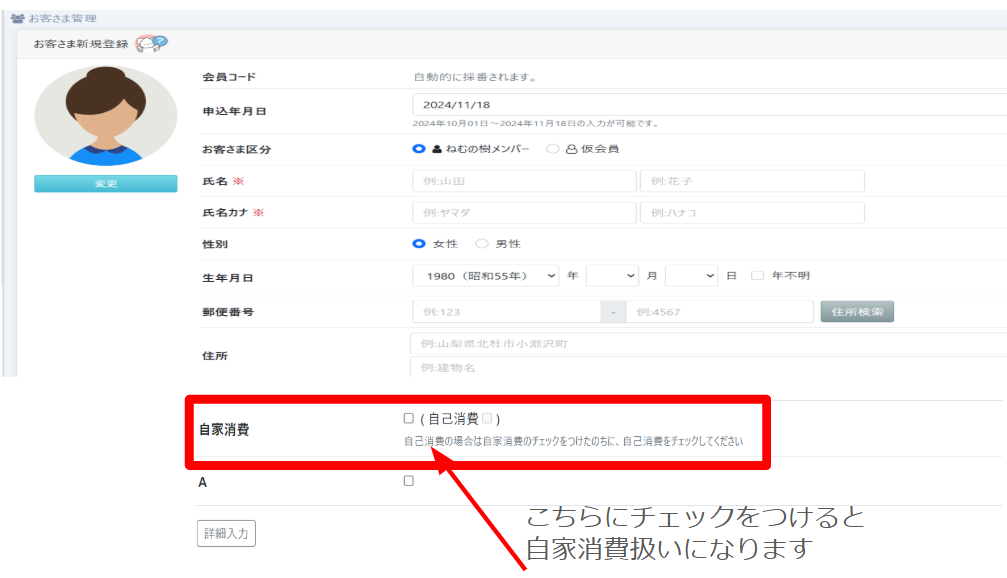Click the surname field with 例:山田
The width and height of the screenshot is (1007, 578).
524,181
